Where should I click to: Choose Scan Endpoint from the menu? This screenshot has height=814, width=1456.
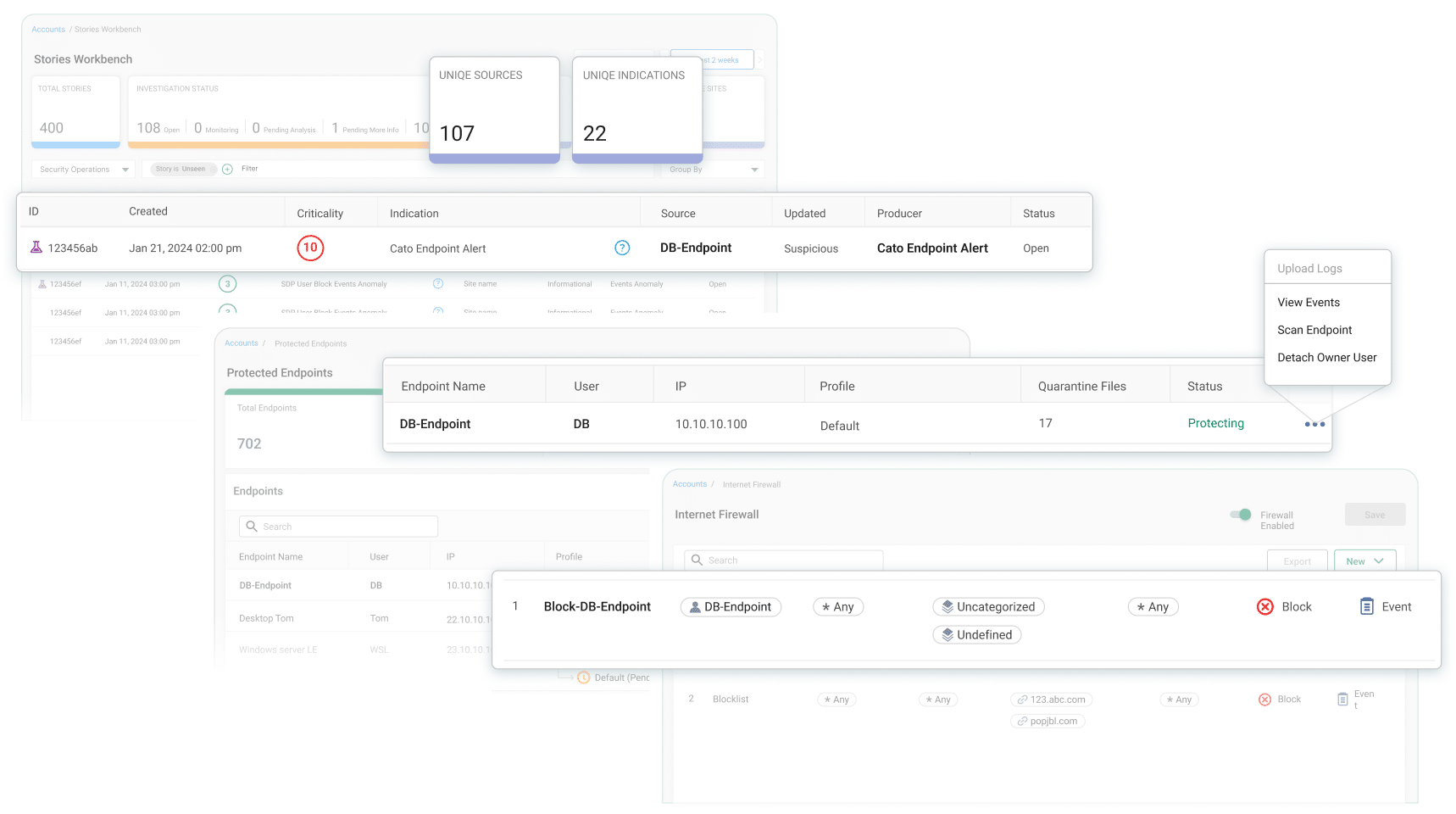[x=1314, y=330]
